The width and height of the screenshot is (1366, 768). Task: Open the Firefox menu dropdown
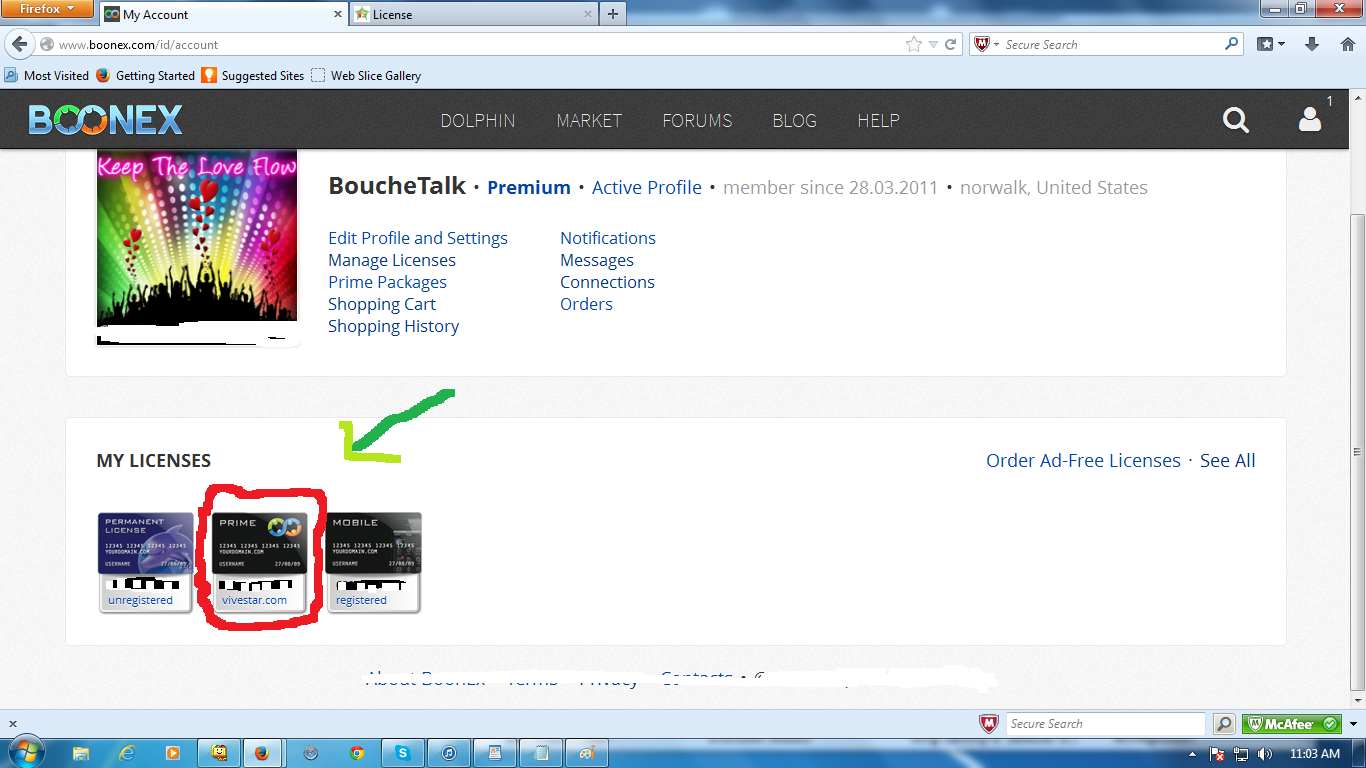48,9
